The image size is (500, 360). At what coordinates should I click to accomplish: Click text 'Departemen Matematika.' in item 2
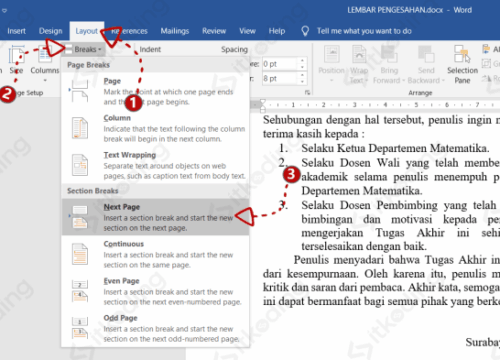point(362,191)
